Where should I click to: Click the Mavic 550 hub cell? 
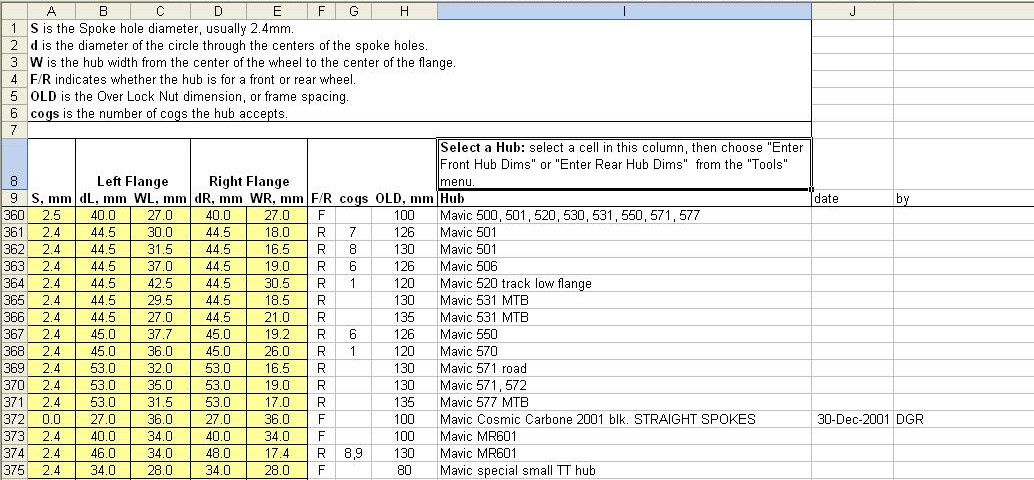tap(624, 334)
